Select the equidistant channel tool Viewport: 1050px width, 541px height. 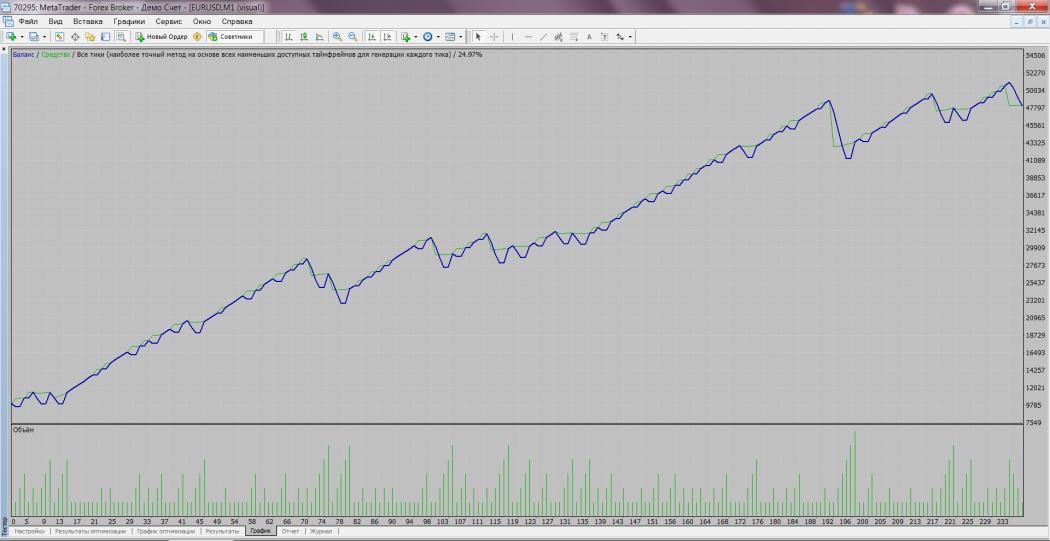pyautogui.click(x=558, y=36)
